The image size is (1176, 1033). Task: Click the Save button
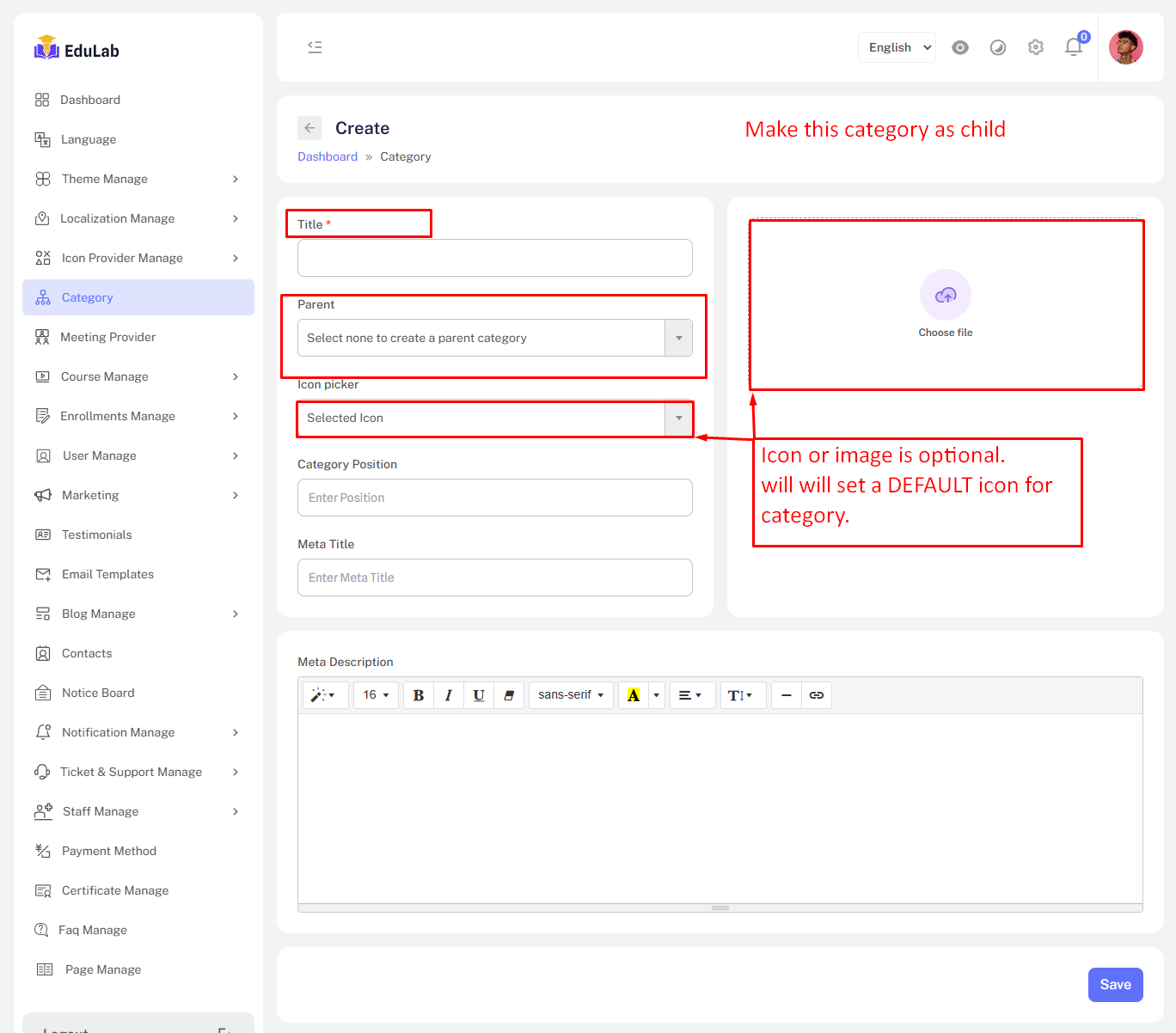pos(1115,985)
